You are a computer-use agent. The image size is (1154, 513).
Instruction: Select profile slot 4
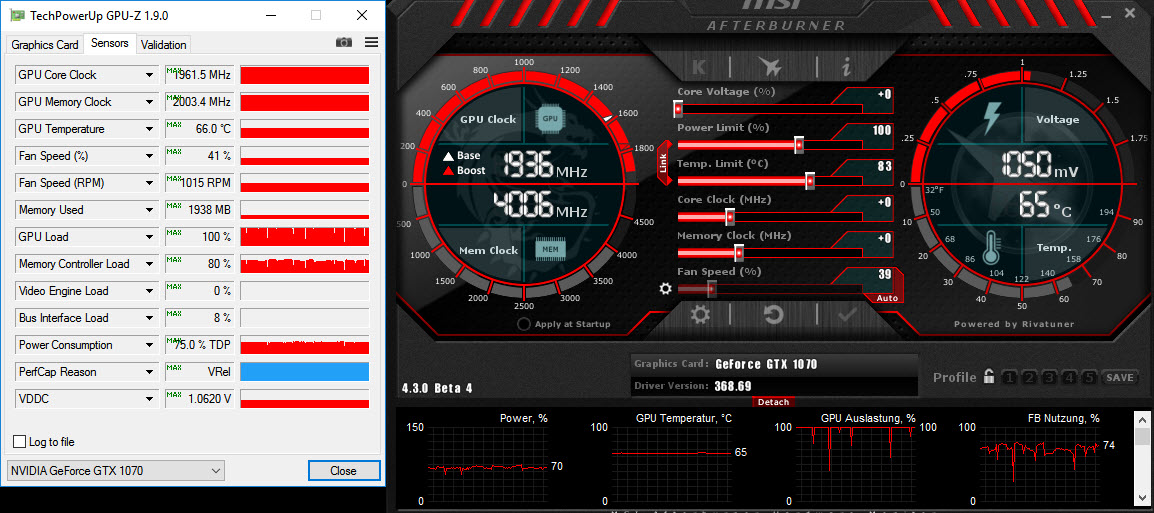click(x=1069, y=378)
